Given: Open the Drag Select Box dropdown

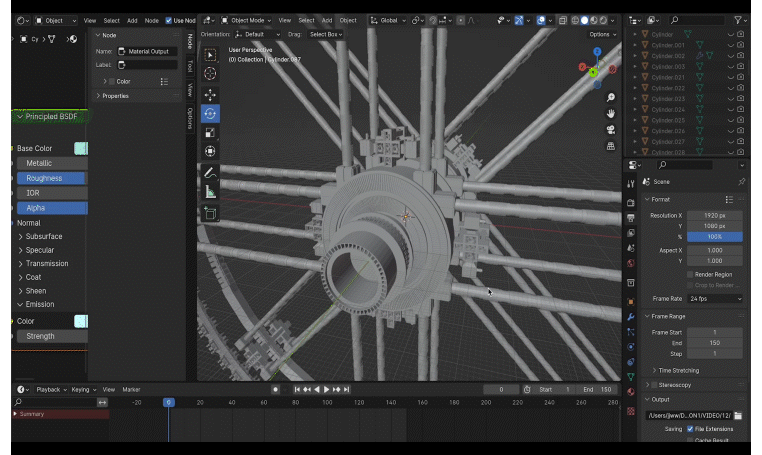Looking at the screenshot, I should [326, 35].
